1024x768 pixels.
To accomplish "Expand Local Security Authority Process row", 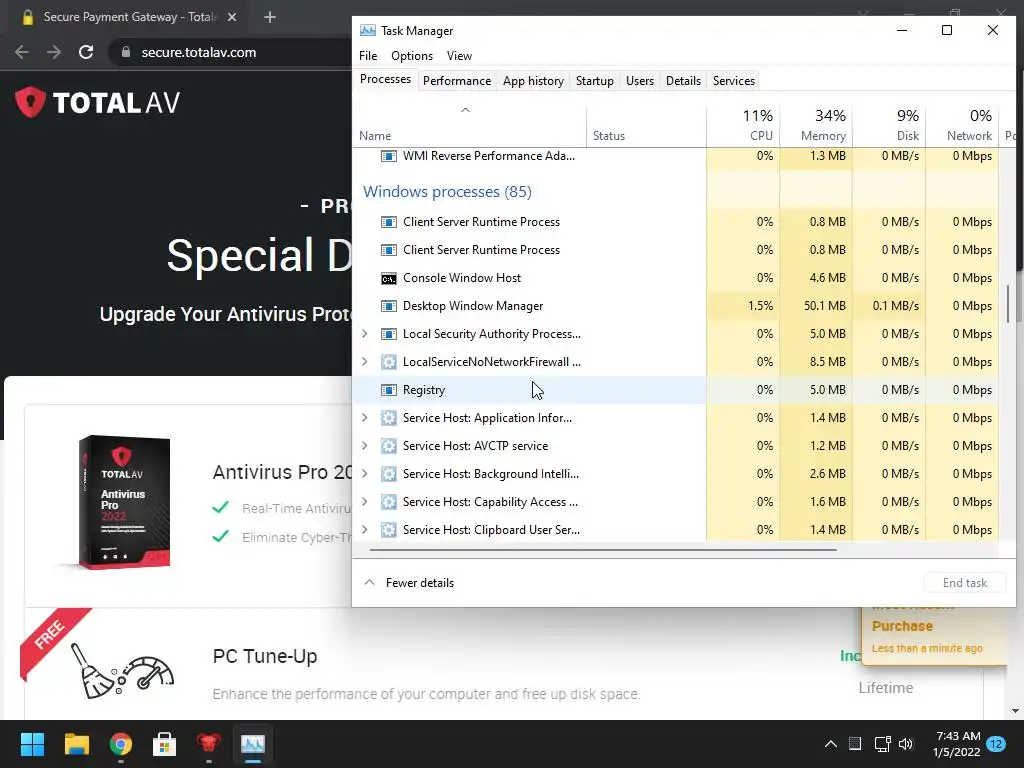I will [x=364, y=334].
